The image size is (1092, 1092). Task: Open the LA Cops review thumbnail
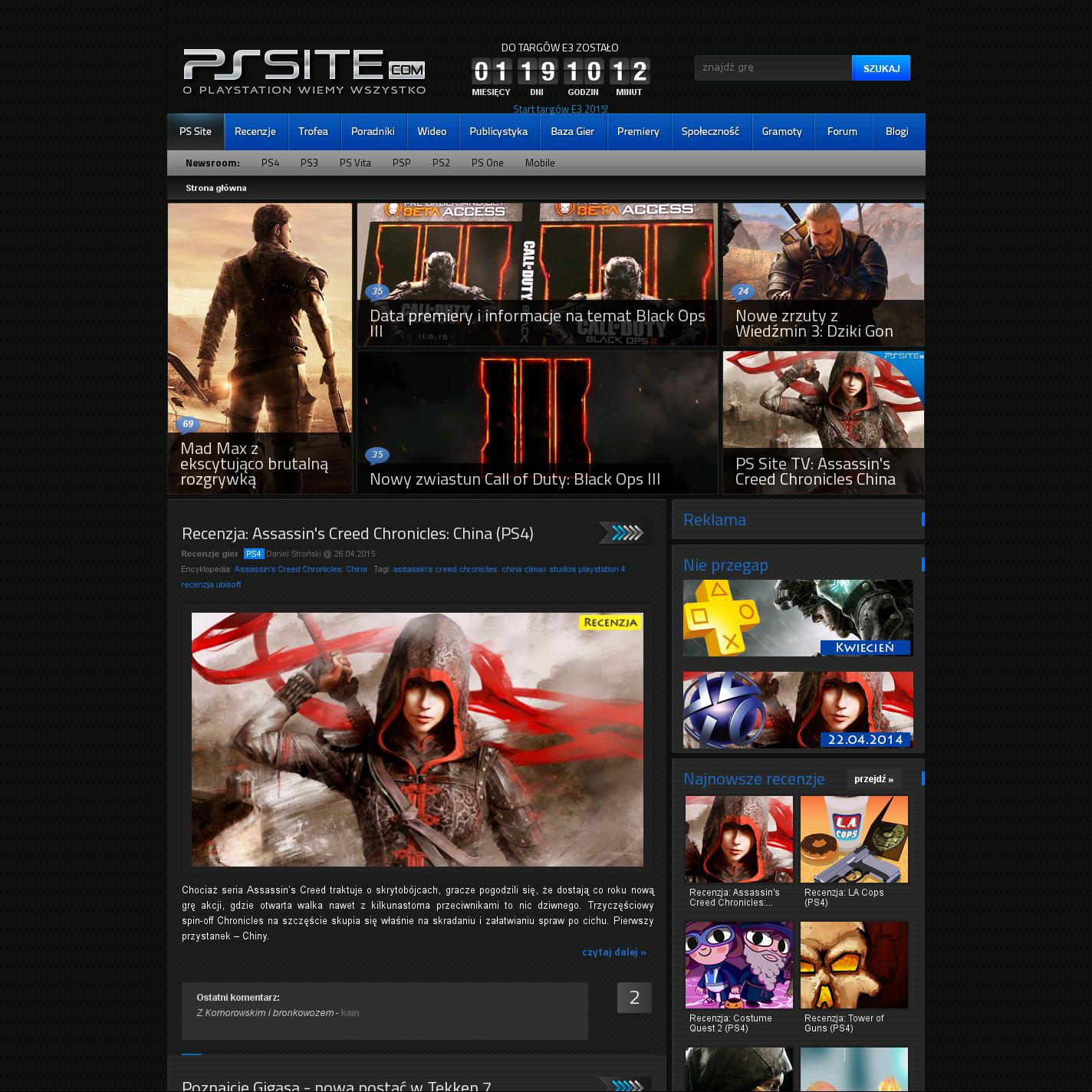coord(854,840)
